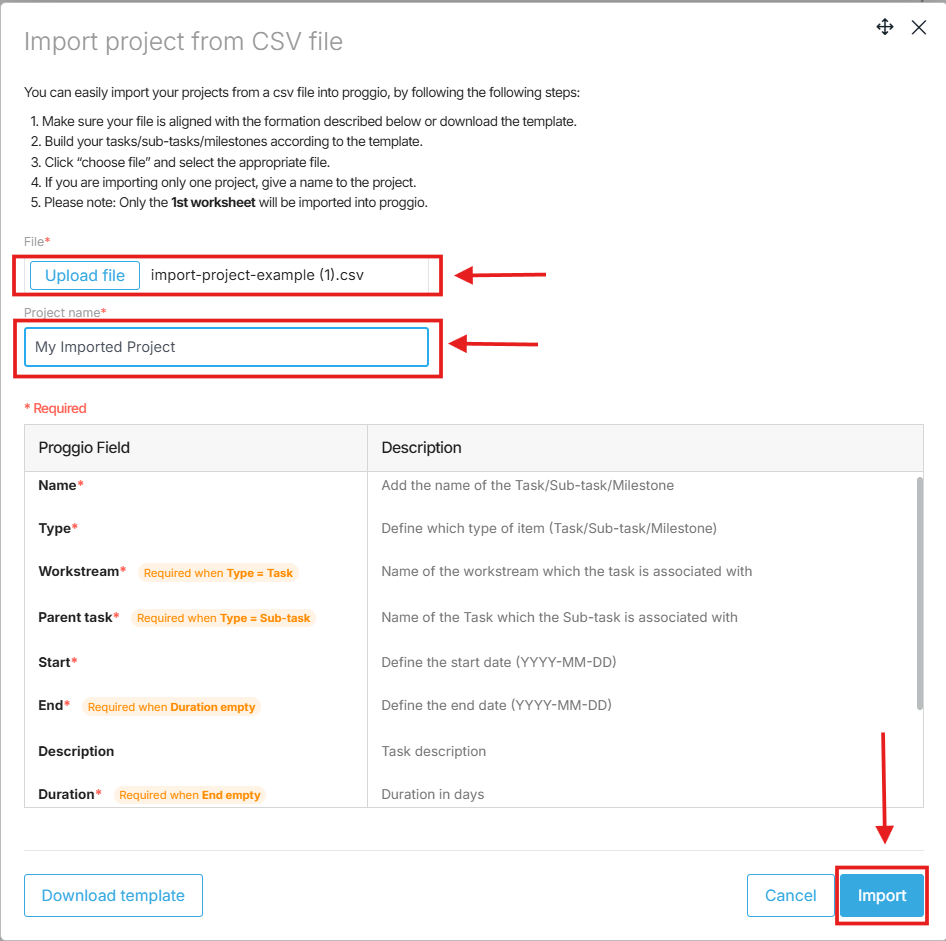
Task: Click the uploaded import-project-example (1).csv filename
Action: pos(257,275)
